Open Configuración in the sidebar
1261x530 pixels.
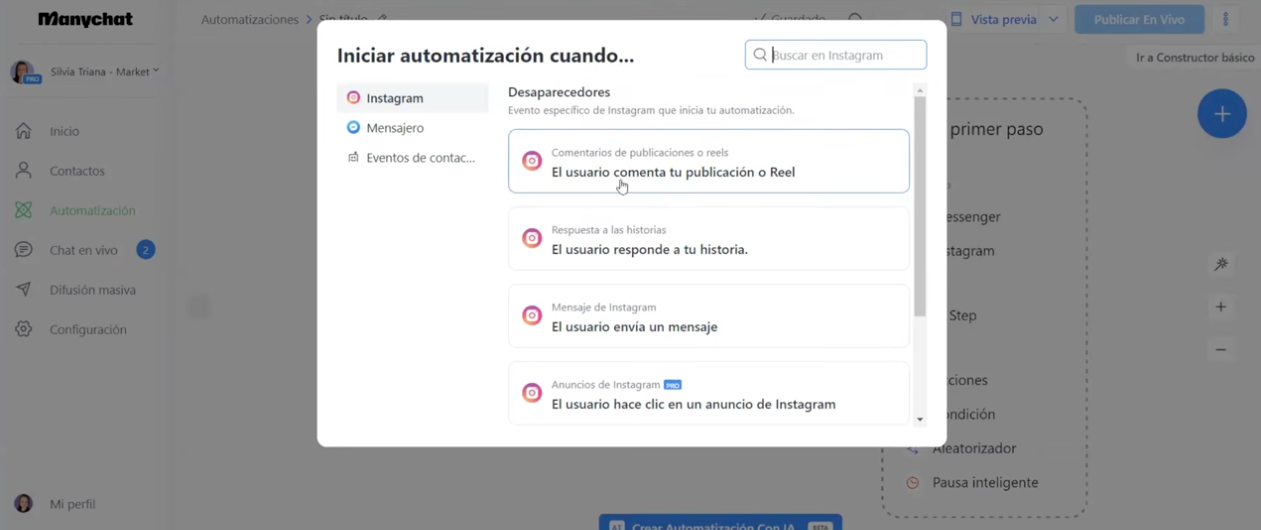click(x=88, y=329)
